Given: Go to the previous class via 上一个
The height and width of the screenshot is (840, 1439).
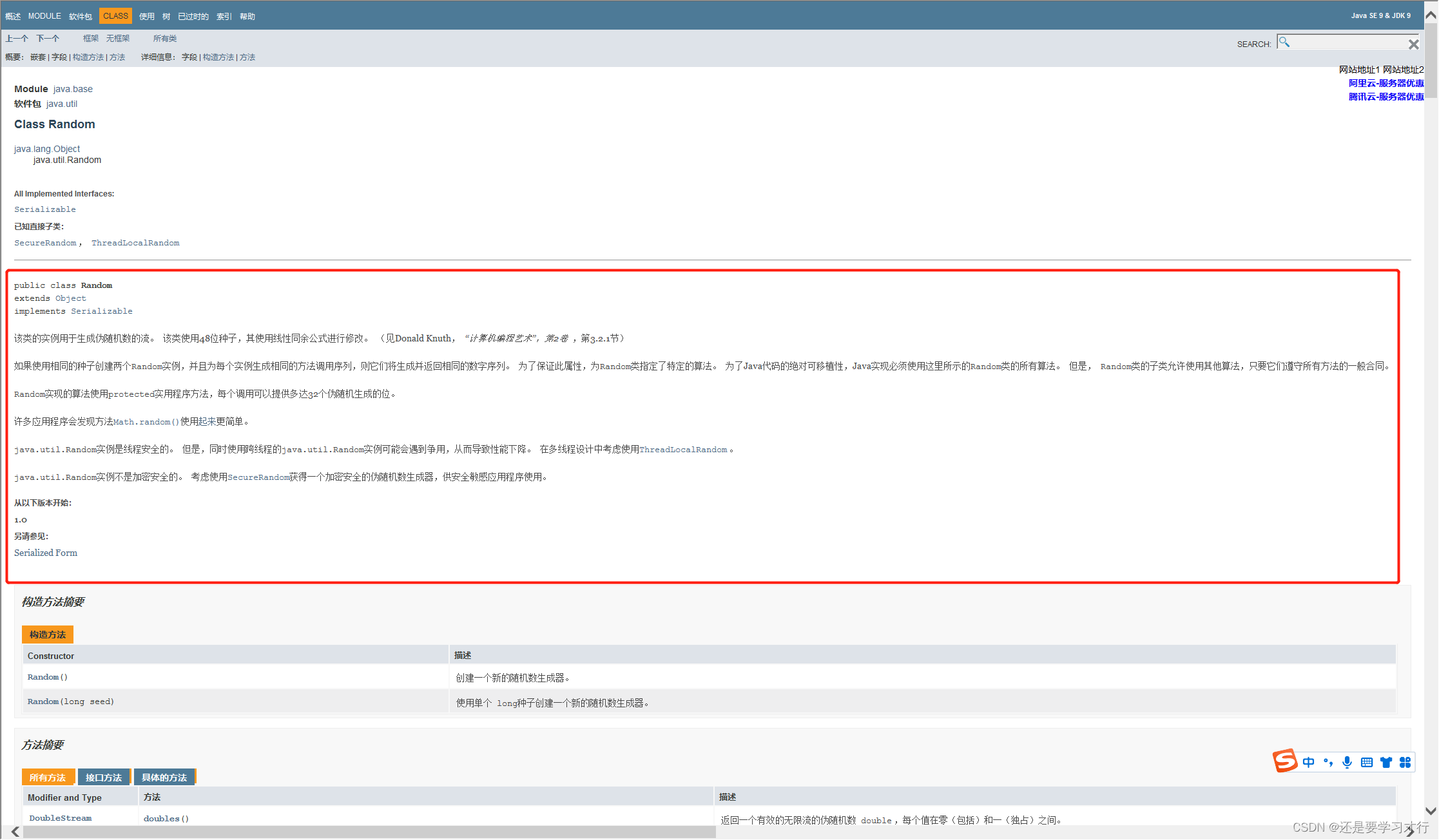Looking at the screenshot, I should (x=17, y=39).
